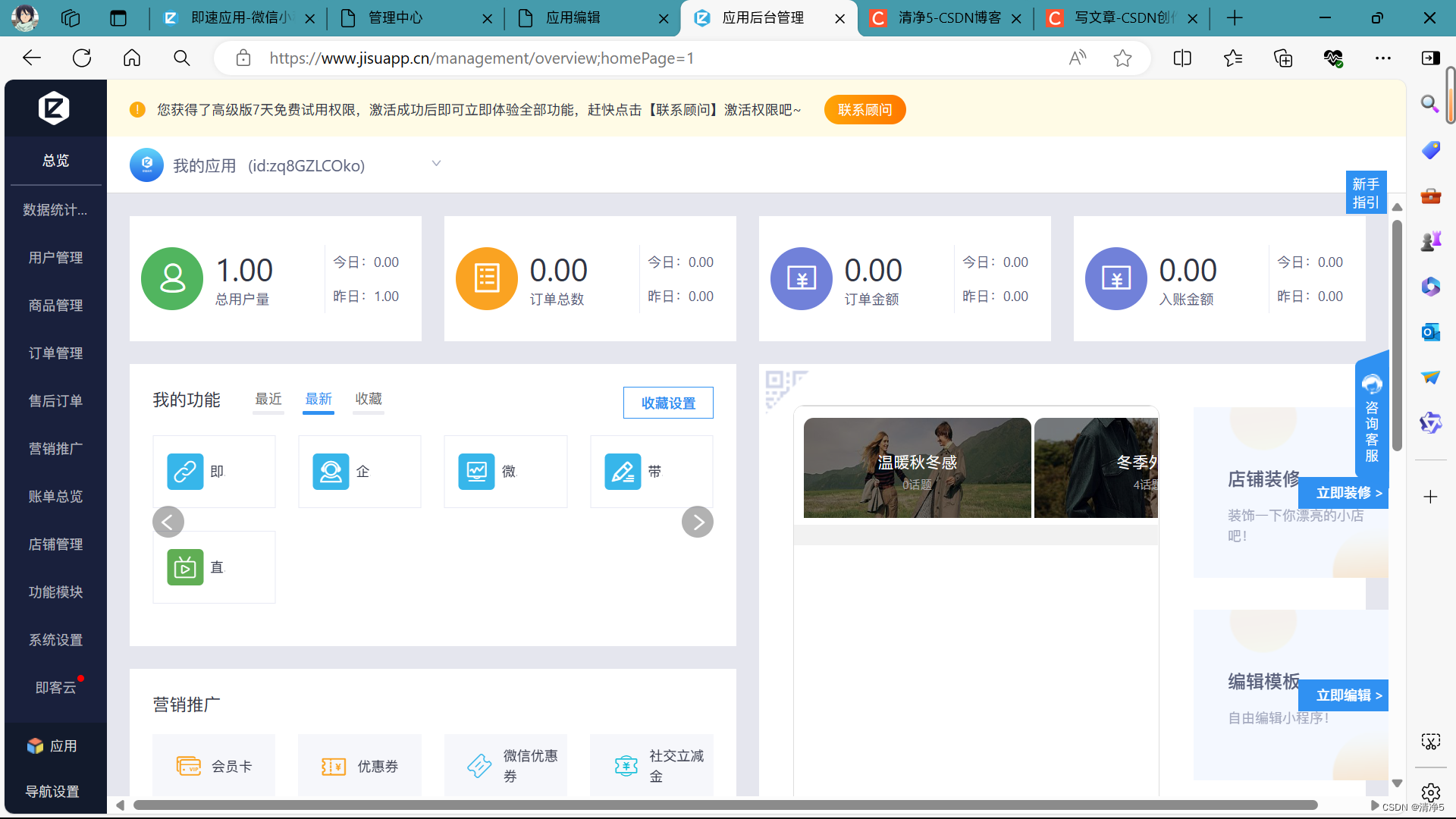
Task: Click the browser favorites star icon
Action: (1122, 58)
